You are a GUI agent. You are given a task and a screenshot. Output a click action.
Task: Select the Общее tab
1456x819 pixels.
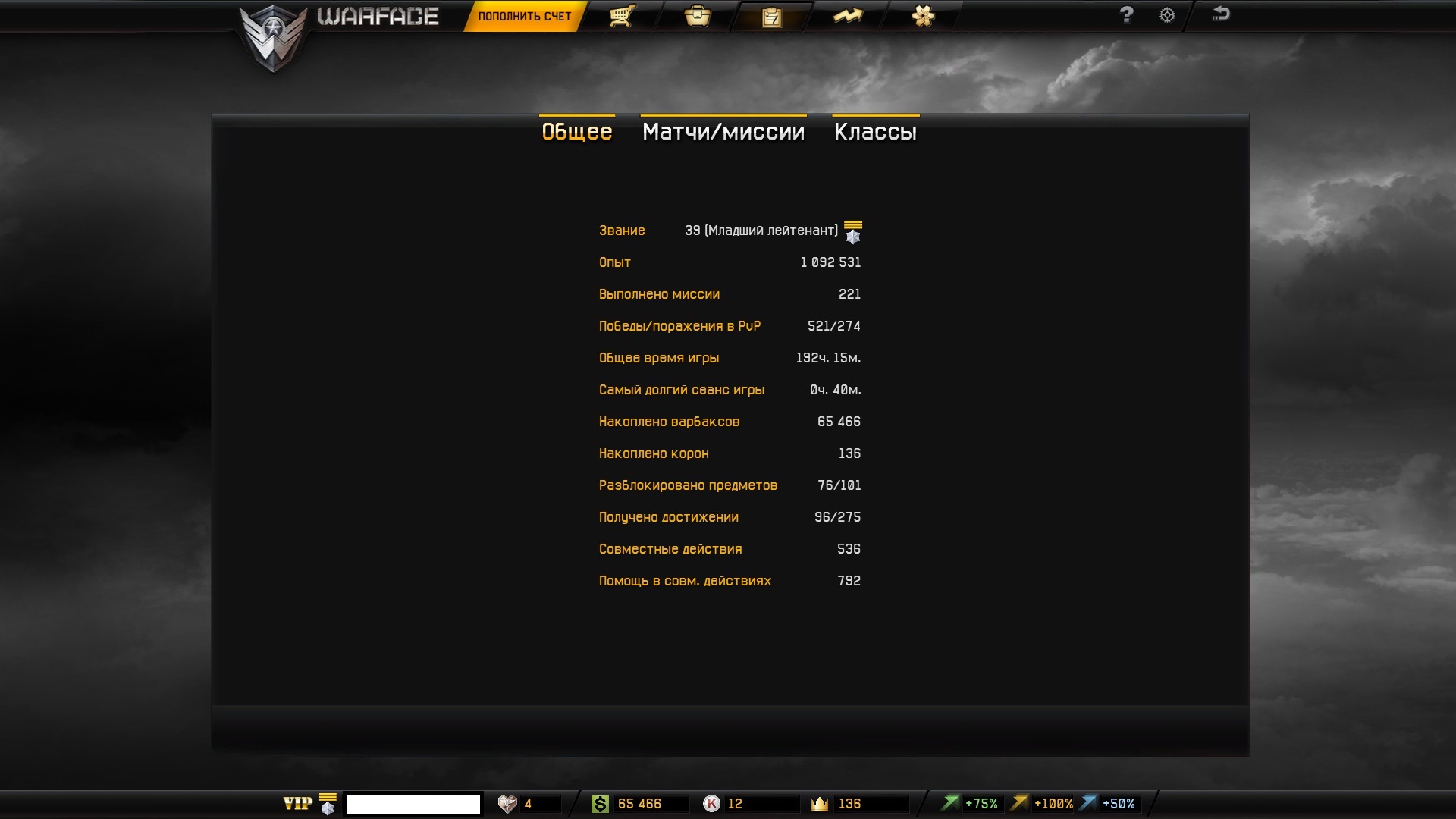coord(576,132)
